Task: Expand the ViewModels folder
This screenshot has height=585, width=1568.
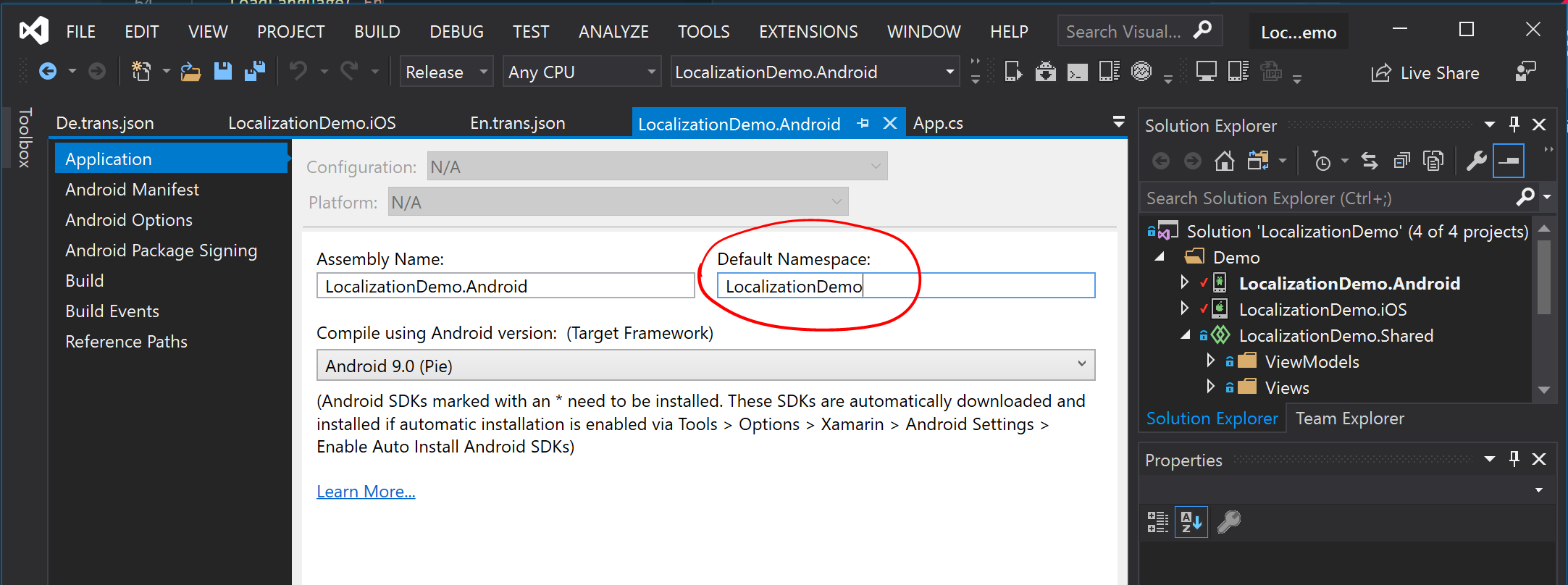Action: (1210, 361)
